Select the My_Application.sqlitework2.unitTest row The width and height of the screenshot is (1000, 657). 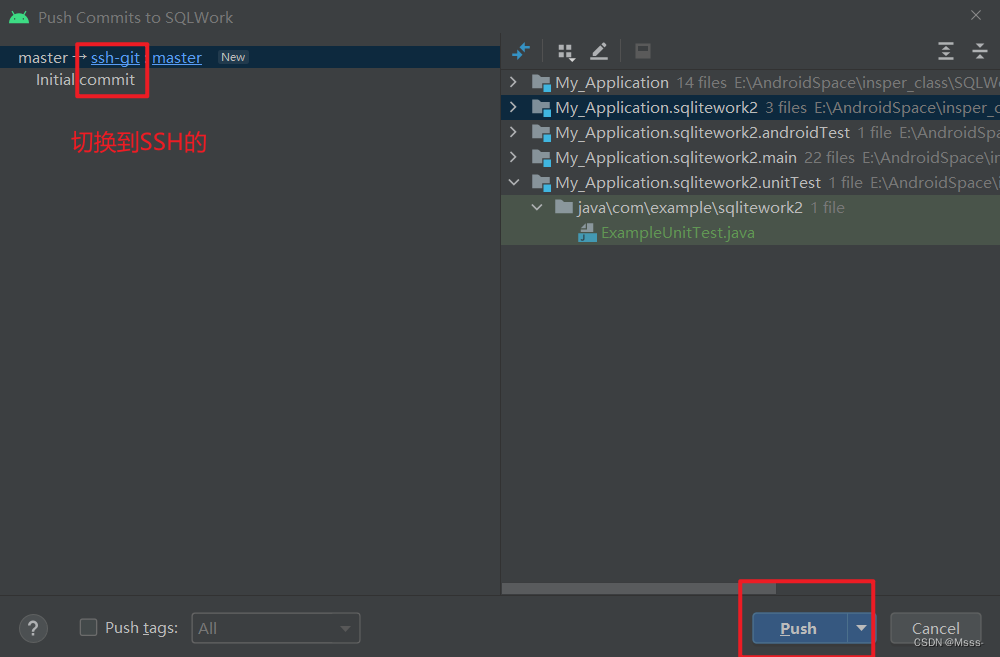pos(751,182)
